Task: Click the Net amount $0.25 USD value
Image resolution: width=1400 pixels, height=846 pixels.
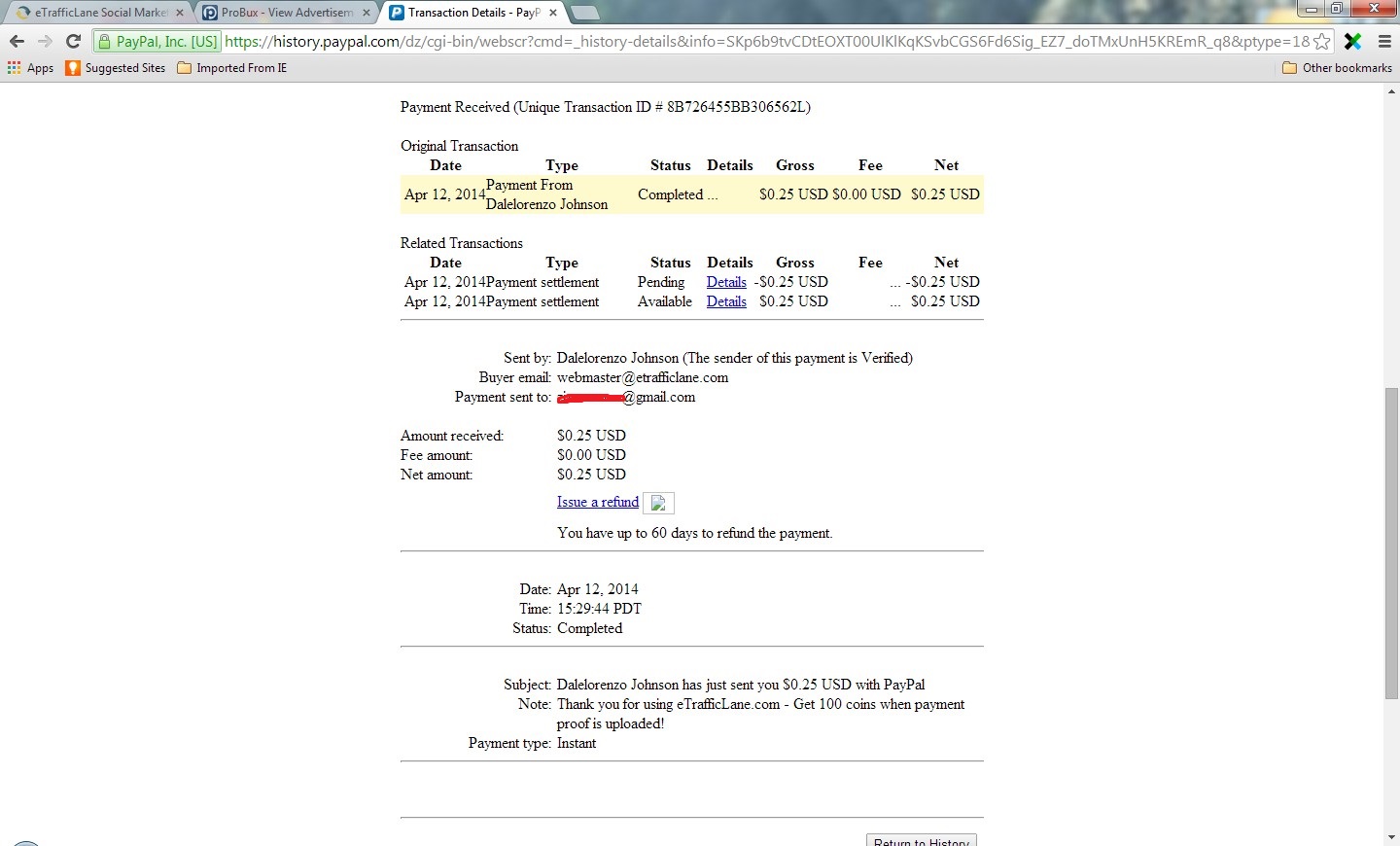Action: tap(591, 475)
